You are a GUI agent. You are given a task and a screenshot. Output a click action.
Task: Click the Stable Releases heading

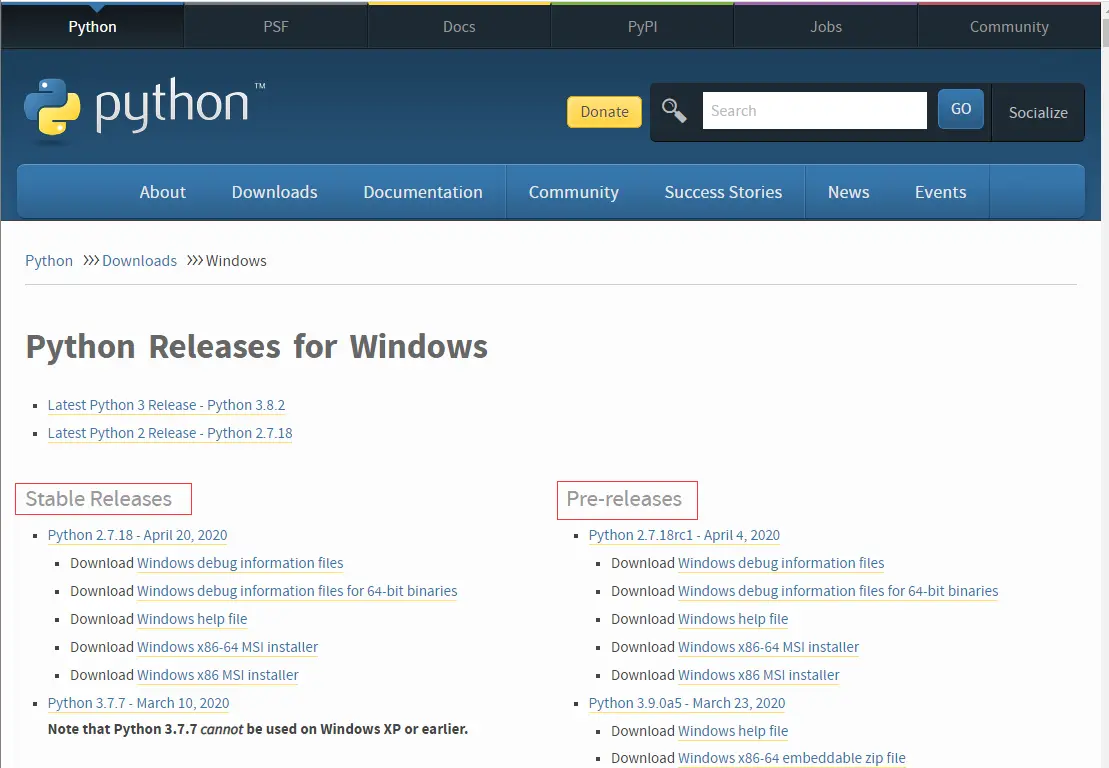coord(99,499)
